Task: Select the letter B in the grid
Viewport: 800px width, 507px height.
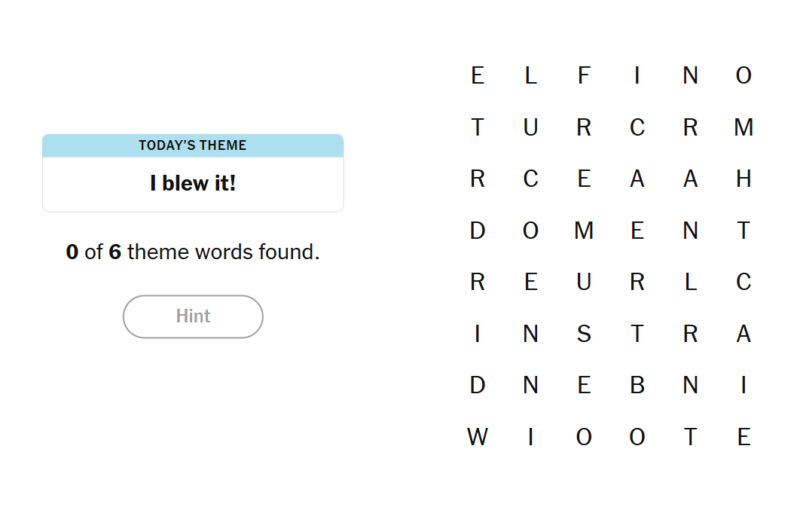Action: coord(637,386)
